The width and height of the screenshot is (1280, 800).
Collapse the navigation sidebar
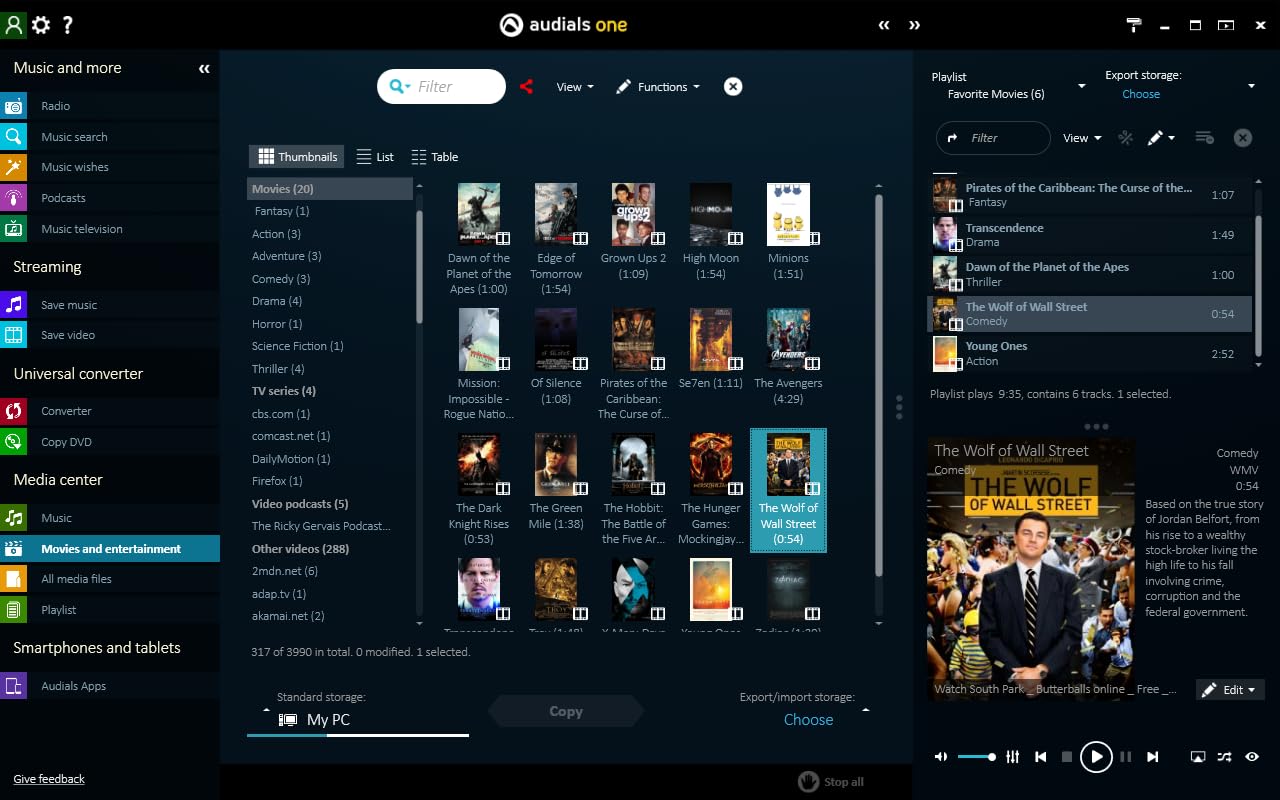tap(204, 69)
